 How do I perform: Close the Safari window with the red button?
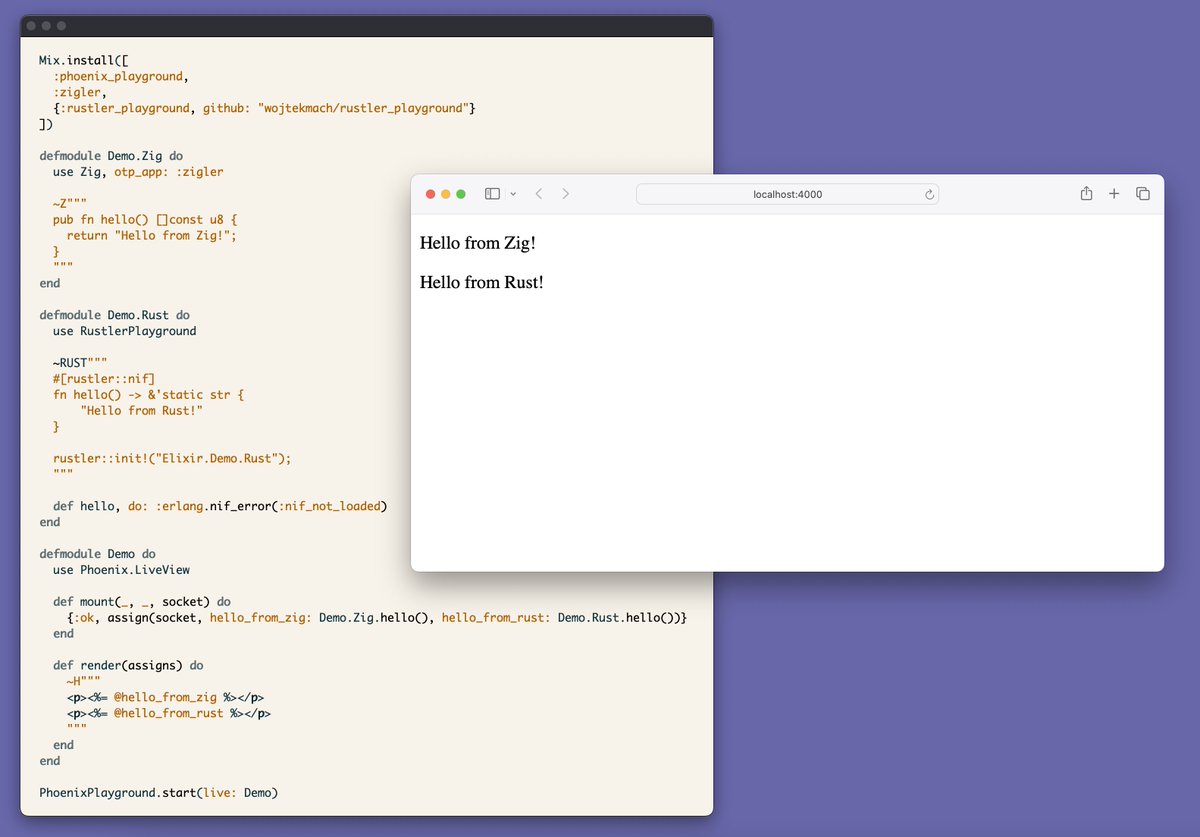point(431,194)
